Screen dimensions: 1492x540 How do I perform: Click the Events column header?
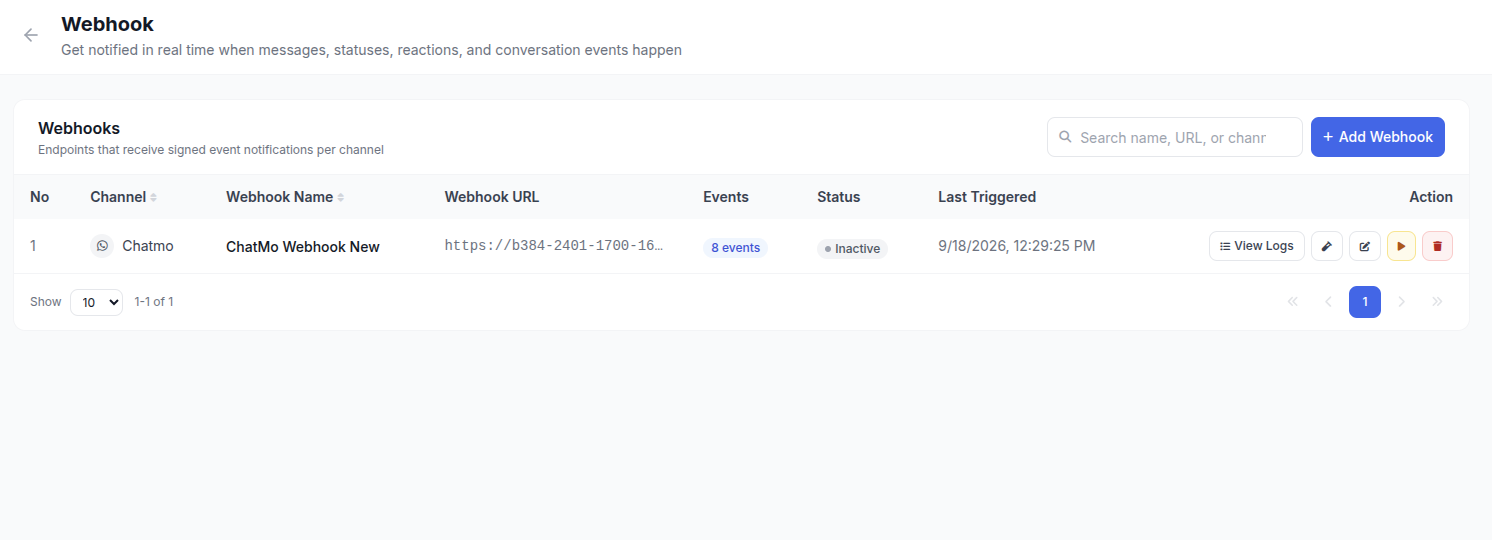[726, 197]
